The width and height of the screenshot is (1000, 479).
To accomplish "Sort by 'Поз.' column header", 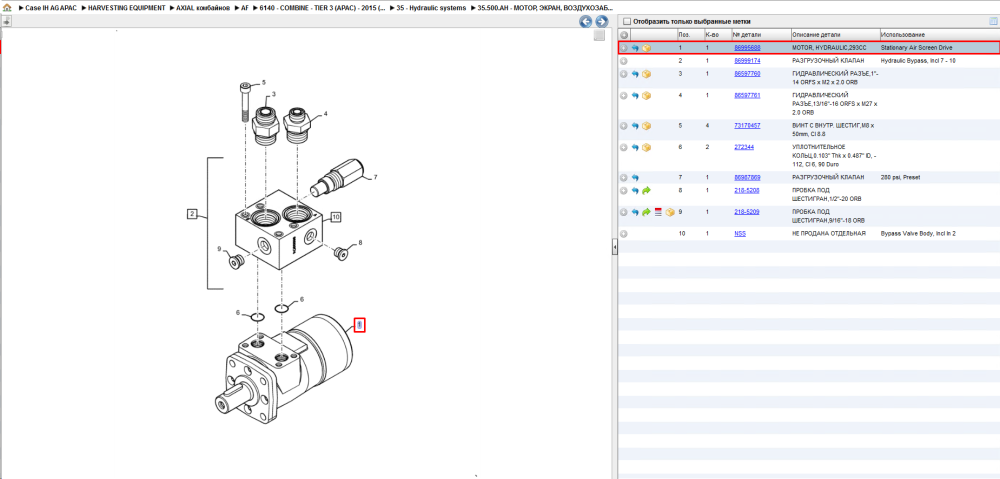I will [x=689, y=34].
